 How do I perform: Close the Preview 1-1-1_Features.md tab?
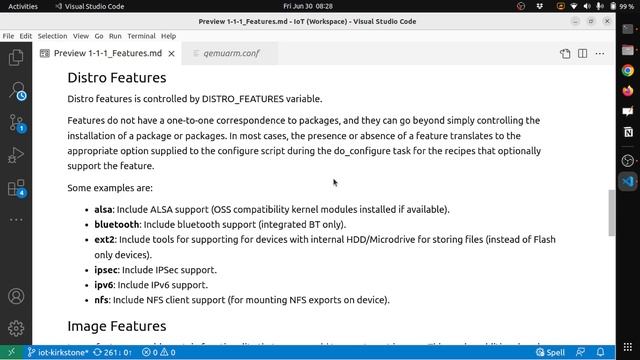pos(171,53)
